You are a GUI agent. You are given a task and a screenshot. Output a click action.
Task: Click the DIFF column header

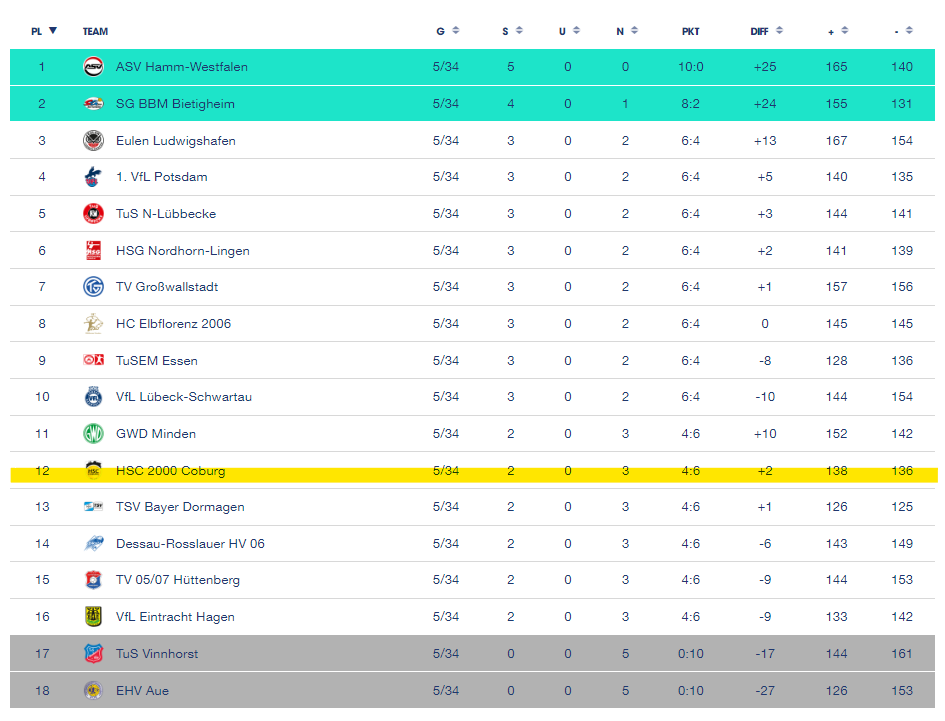pos(760,31)
